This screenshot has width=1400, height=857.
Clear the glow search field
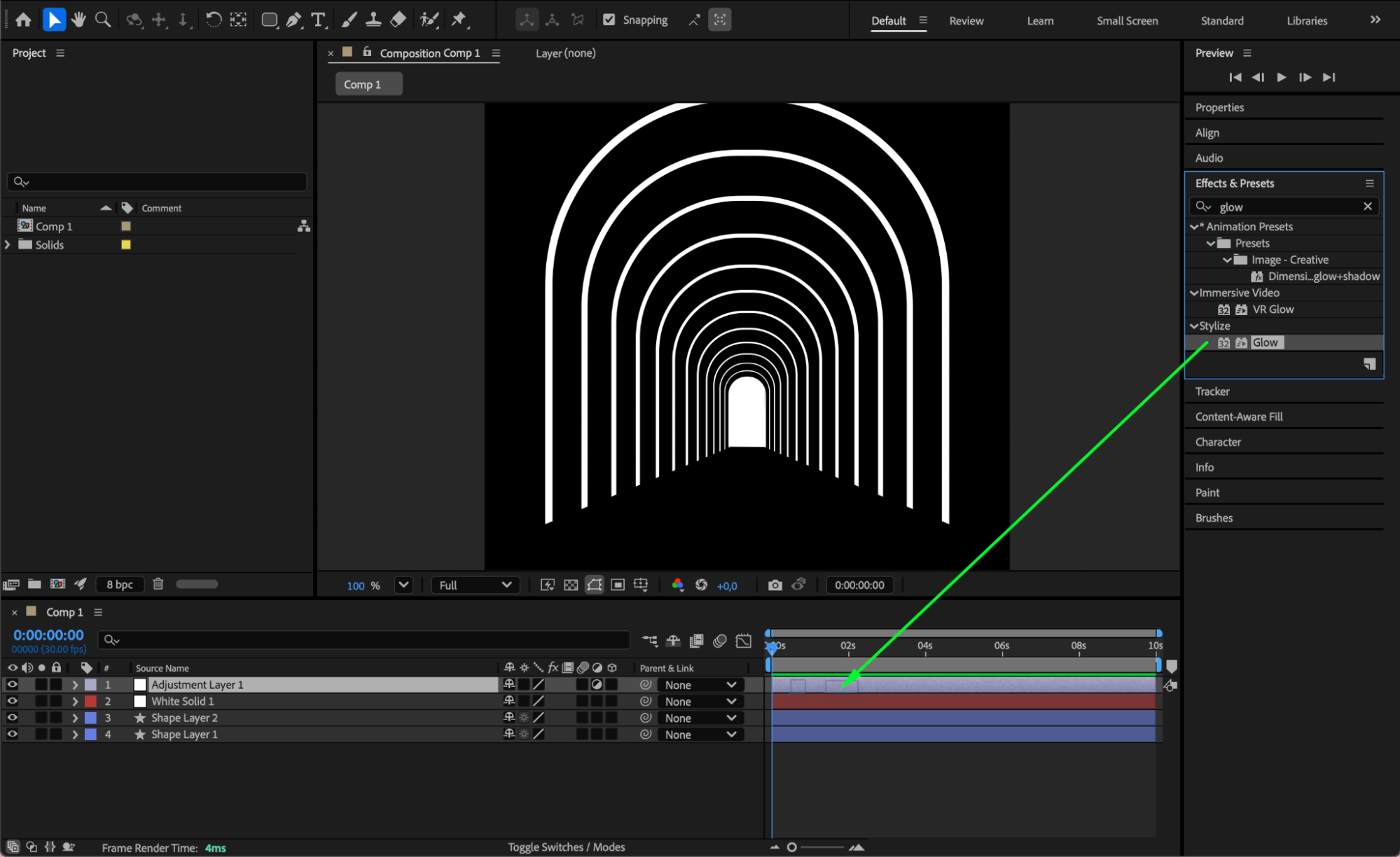pyautogui.click(x=1367, y=207)
